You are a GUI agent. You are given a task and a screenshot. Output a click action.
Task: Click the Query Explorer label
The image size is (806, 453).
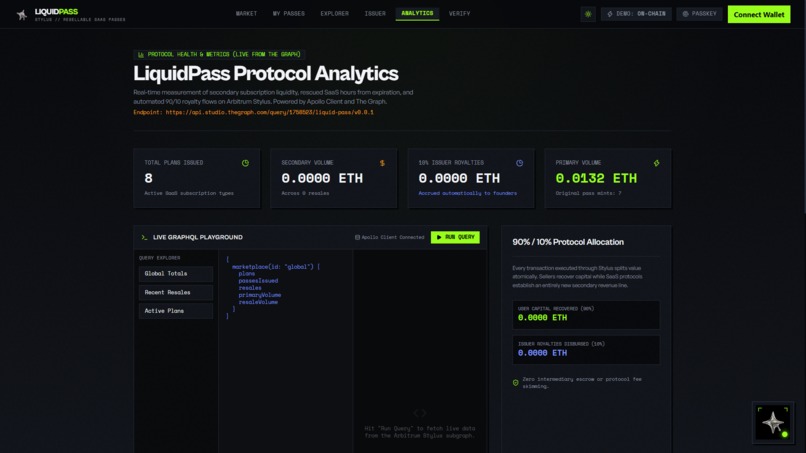[x=159, y=258]
